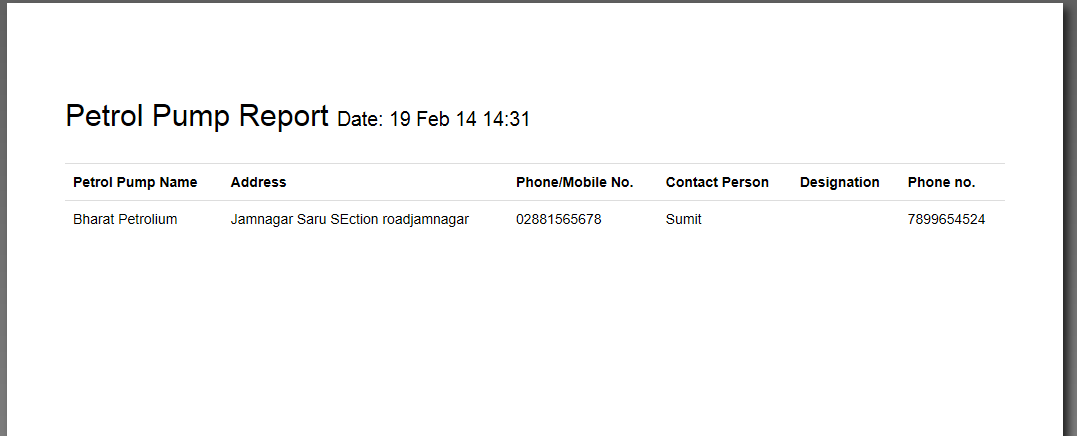Click the phone number 02881565678
1077x436 pixels.
[558, 220]
